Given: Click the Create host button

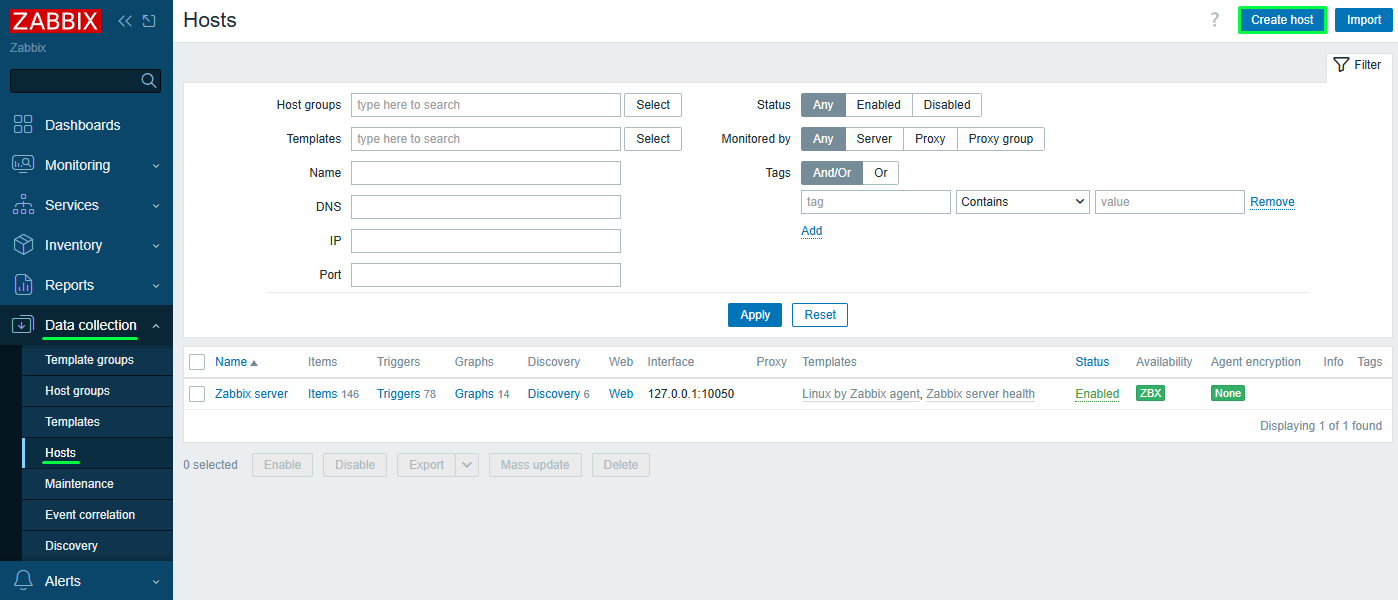Looking at the screenshot, I should pyautogui.click(x=1282, y=20).
